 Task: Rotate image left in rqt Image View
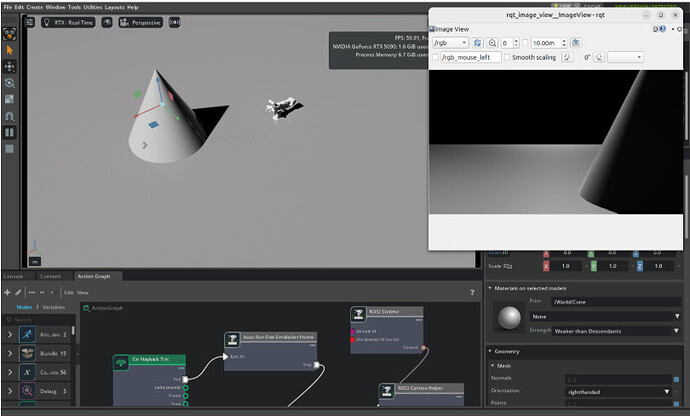click(x=567, y=57)
